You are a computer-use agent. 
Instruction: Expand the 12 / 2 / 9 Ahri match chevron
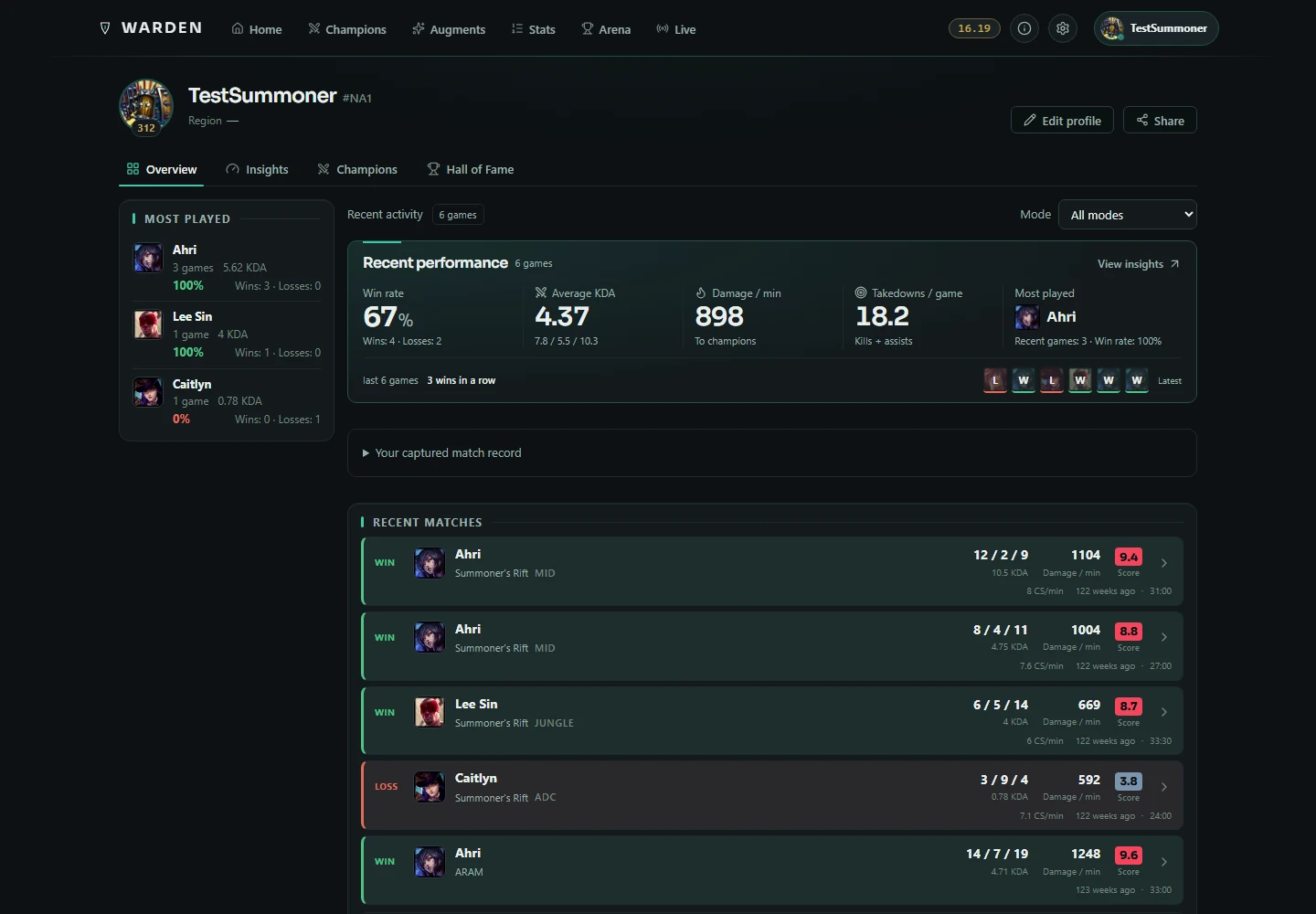(x=1164, y=563)
